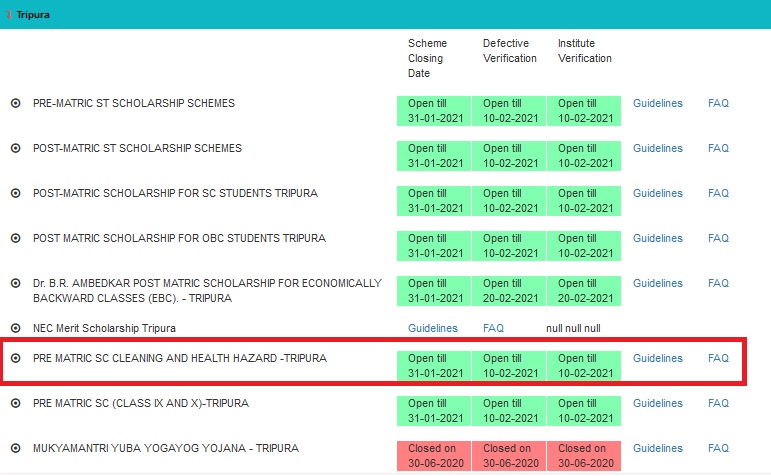Click the POST MATRIC SCHOLARSHIP FOR OBC STUDENTS title
771x476 pixels.
coord(179,238)
